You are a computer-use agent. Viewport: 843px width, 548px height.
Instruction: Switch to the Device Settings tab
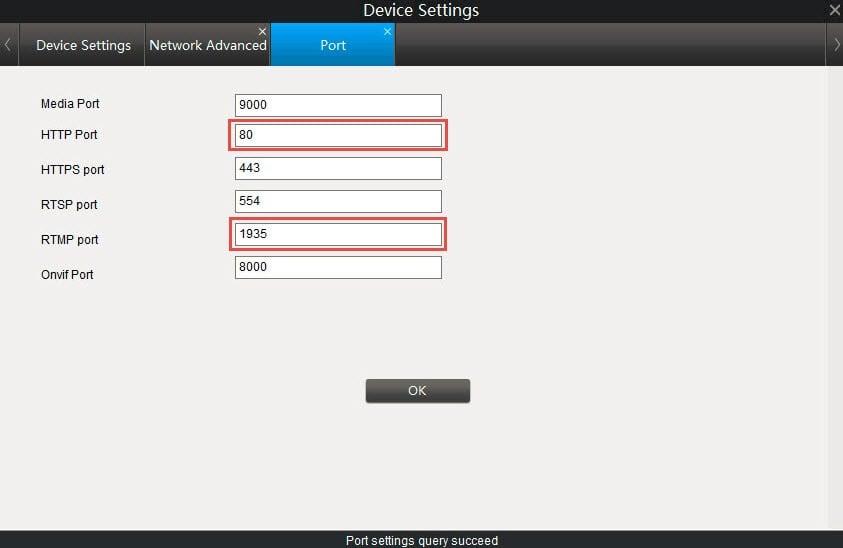pyautogui.click(x=83, y=45)
